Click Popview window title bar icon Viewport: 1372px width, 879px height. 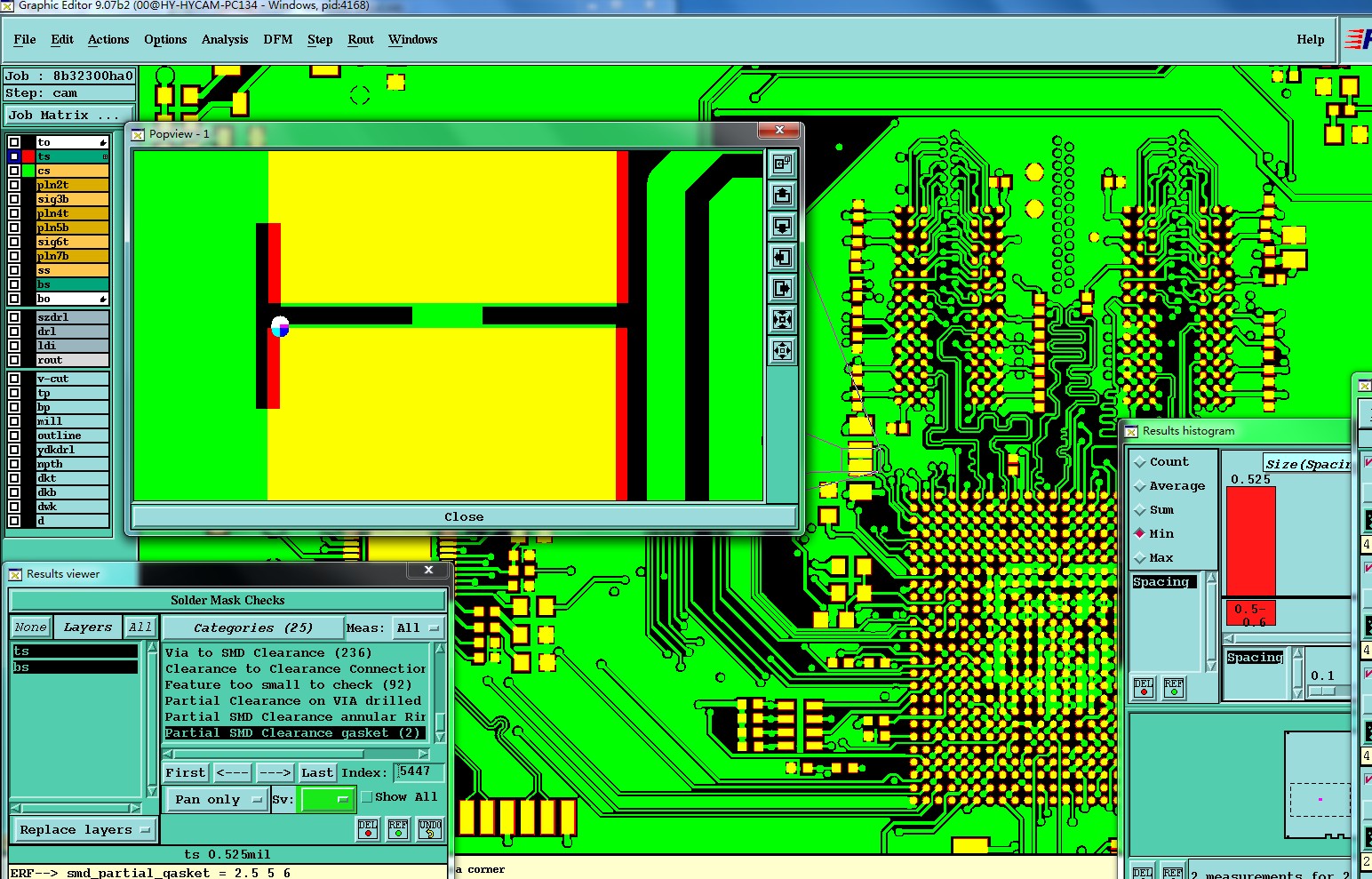(138, 134)
